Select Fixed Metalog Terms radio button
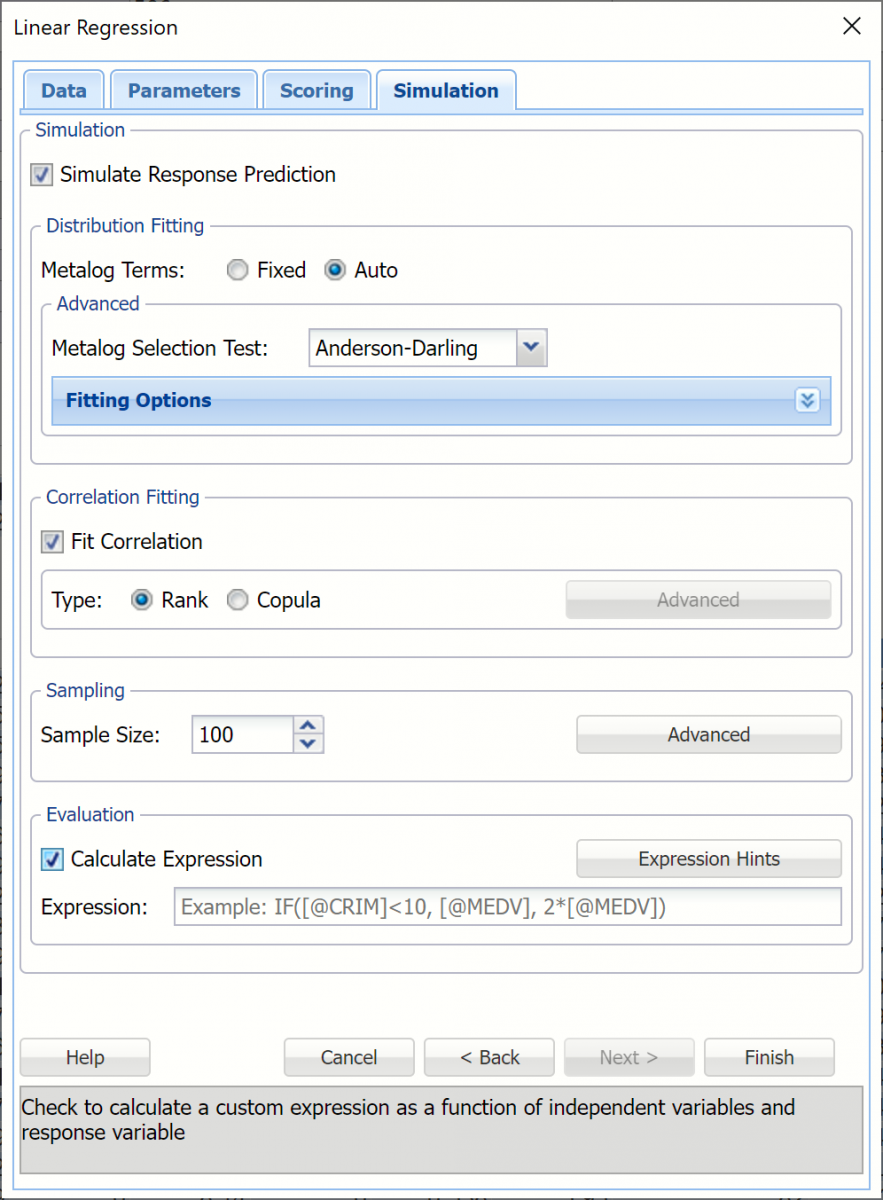Screen dimensions: 883x1200 click(237, 271)
